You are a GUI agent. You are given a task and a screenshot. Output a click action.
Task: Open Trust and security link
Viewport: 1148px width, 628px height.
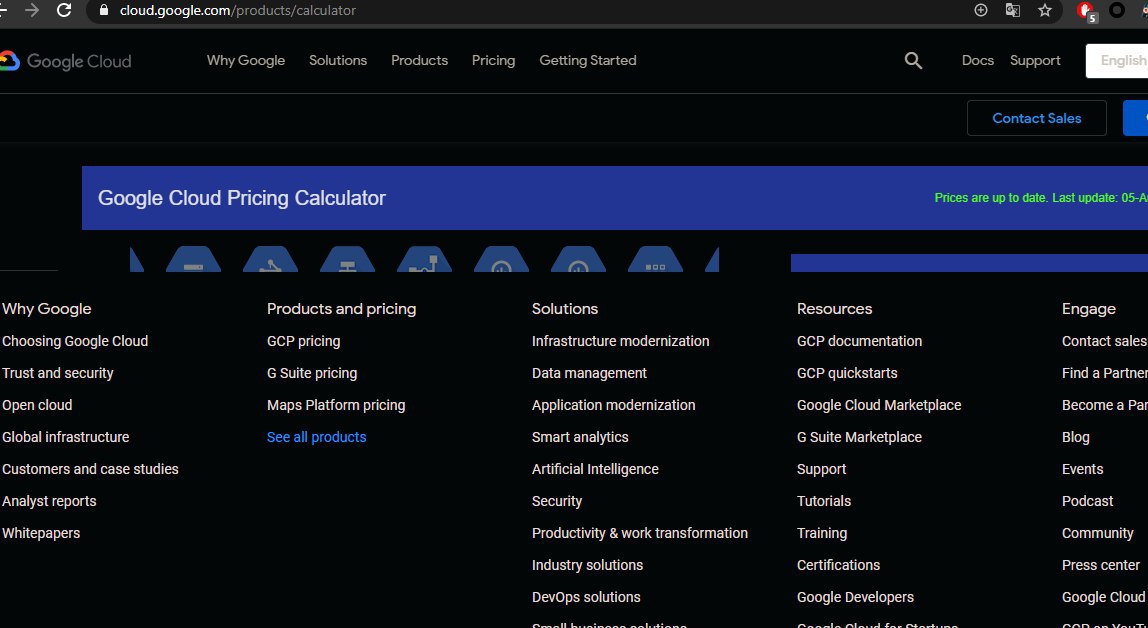(x=58, y=373)
